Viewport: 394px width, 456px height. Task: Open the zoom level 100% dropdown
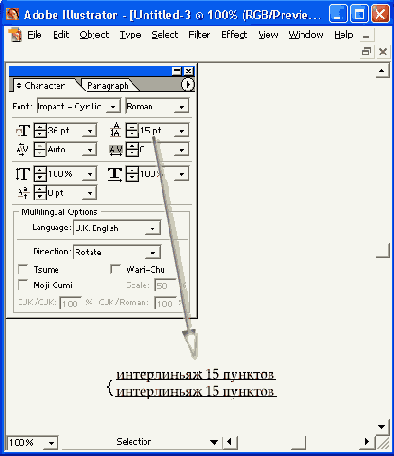(x=51, y=443)
